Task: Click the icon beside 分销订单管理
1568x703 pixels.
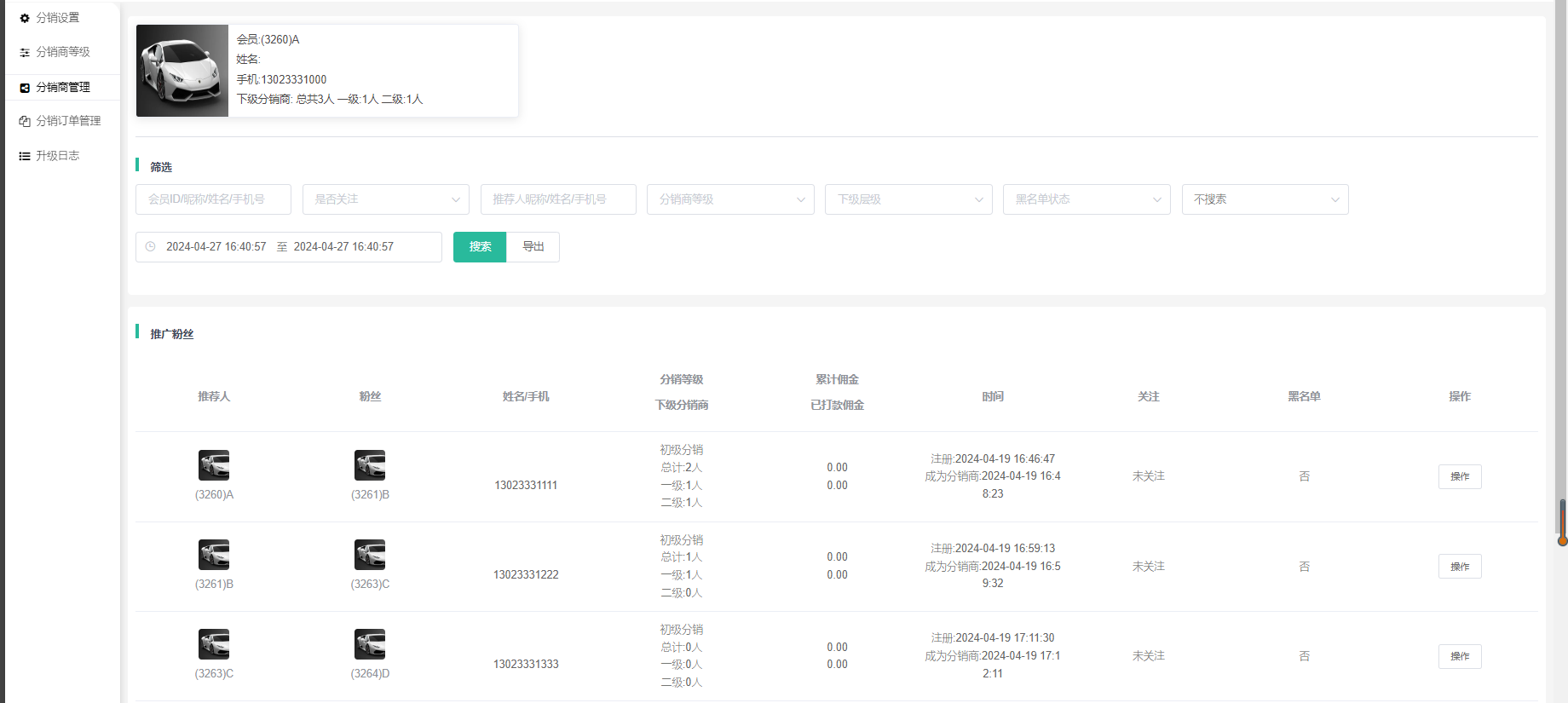Action: coord(25,122)
